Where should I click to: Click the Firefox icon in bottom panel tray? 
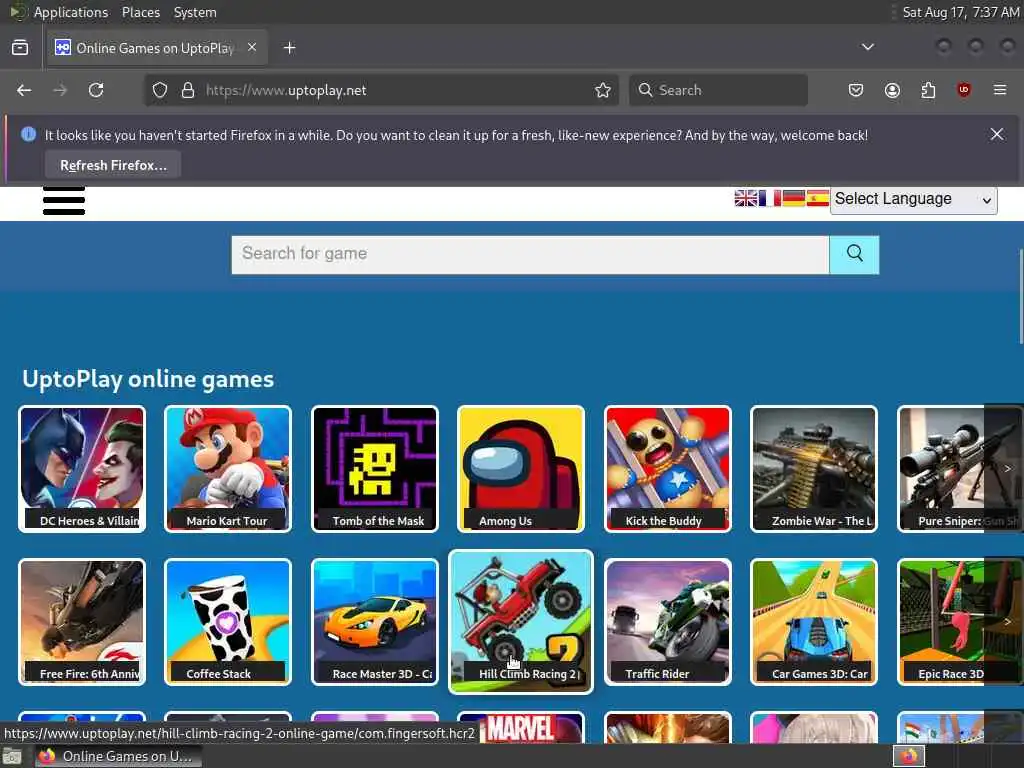[x=909, y=756]
